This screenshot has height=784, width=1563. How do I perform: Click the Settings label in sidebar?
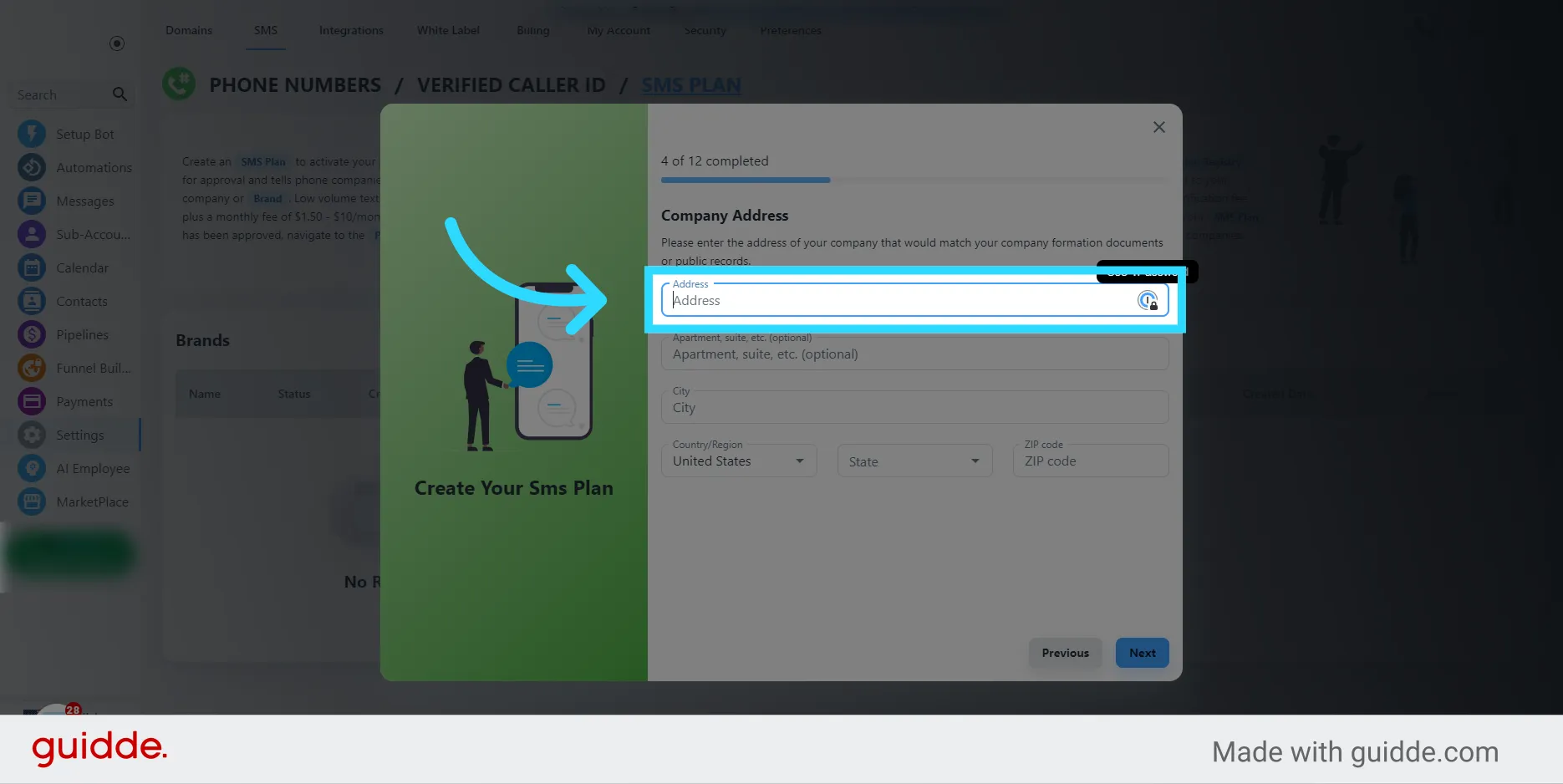pos(80,435)
